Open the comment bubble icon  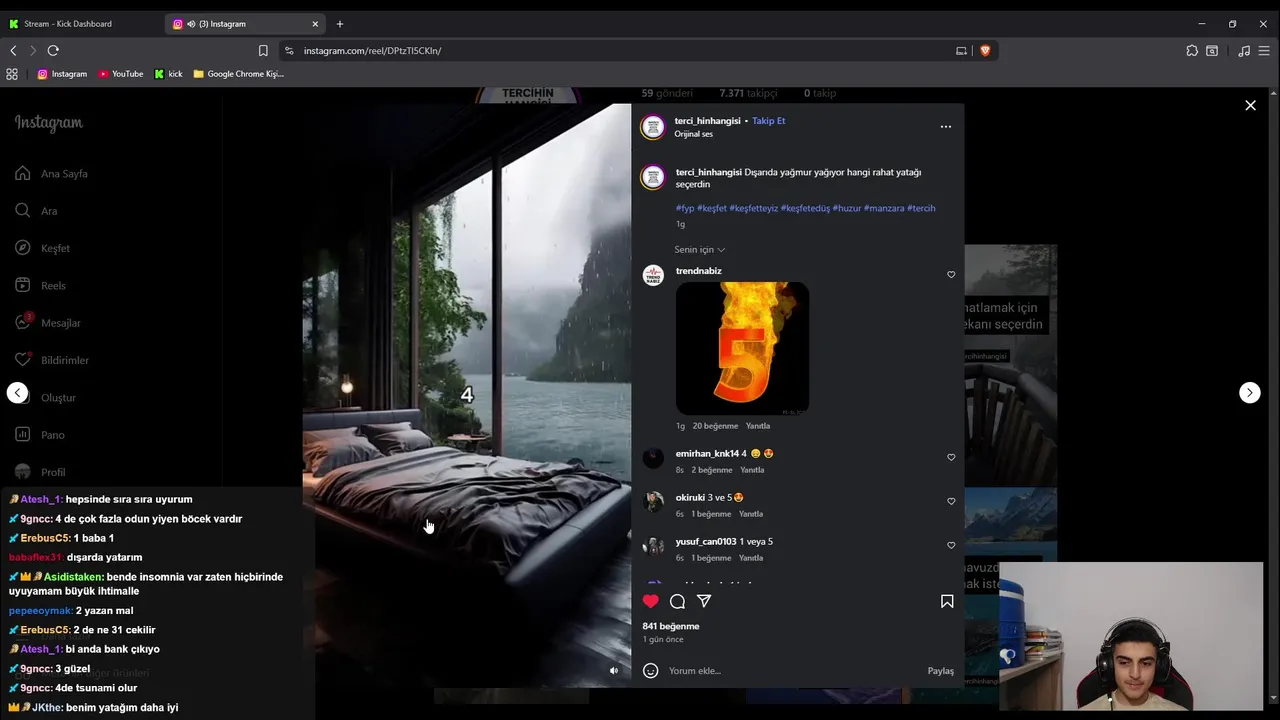point(677,601)
